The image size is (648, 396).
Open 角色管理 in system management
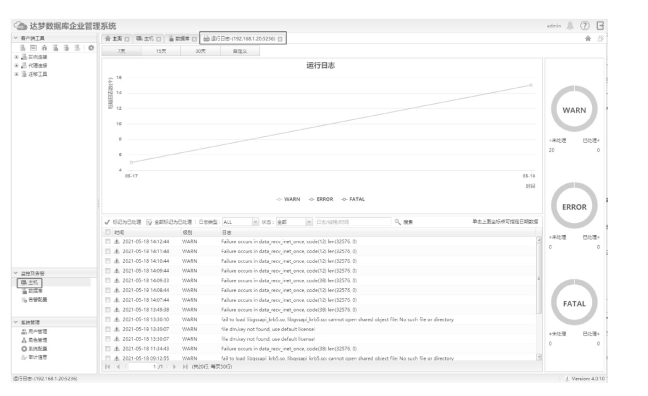pyautogui.click(x=34, y=340)
